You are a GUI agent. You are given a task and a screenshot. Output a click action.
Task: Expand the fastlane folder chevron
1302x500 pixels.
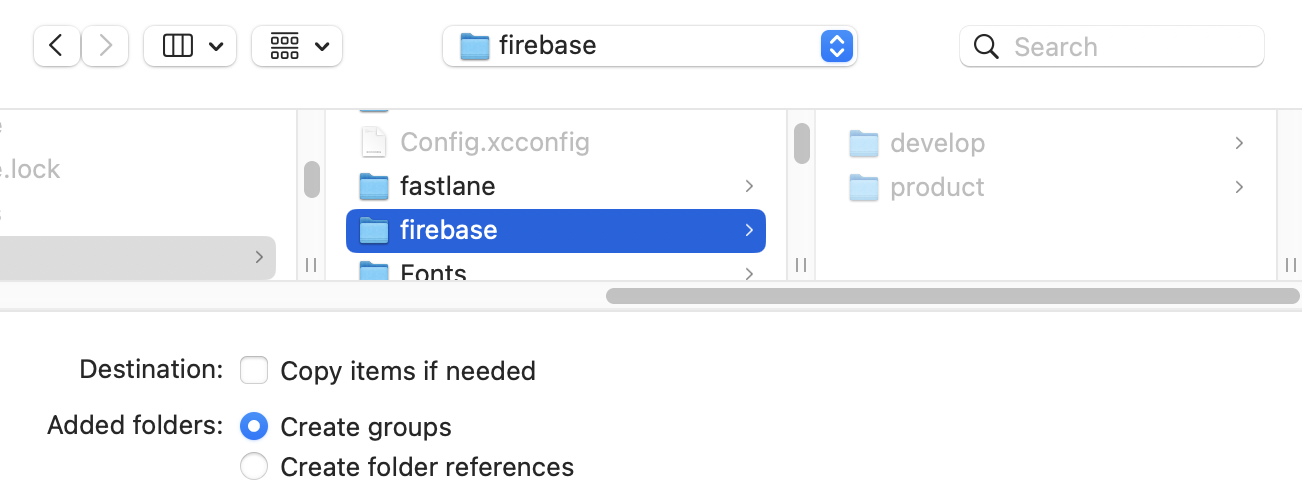coord(749,186)
